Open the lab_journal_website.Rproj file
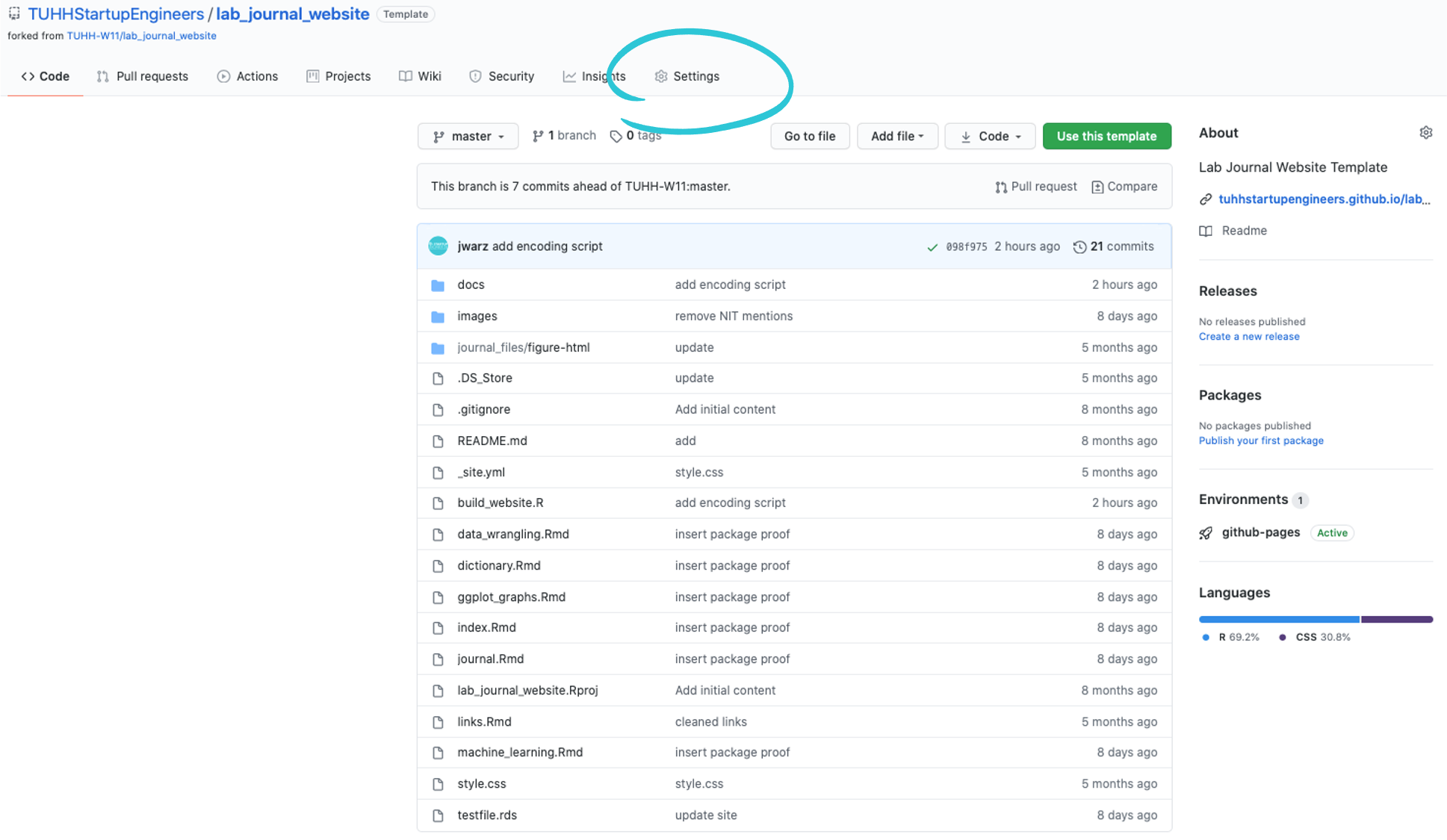Viewport: 1447px width, 840px height. point(528,690)
